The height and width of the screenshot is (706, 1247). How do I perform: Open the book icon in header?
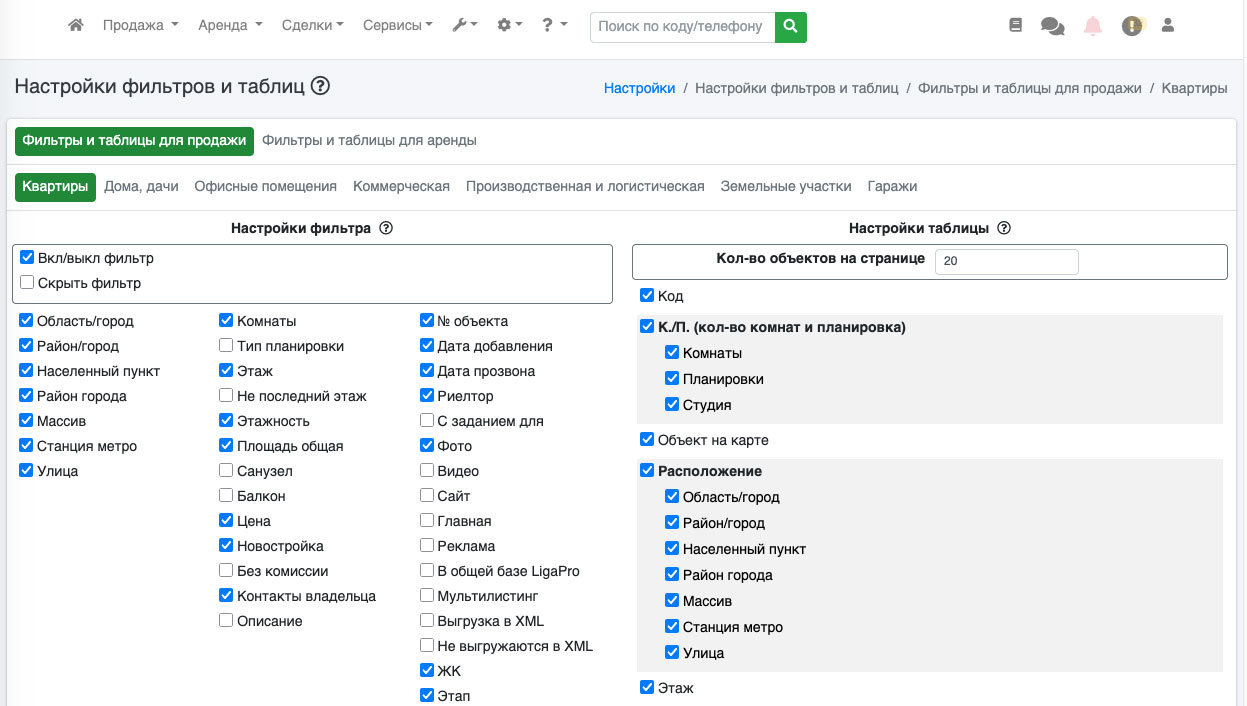tap(1016, 26)
